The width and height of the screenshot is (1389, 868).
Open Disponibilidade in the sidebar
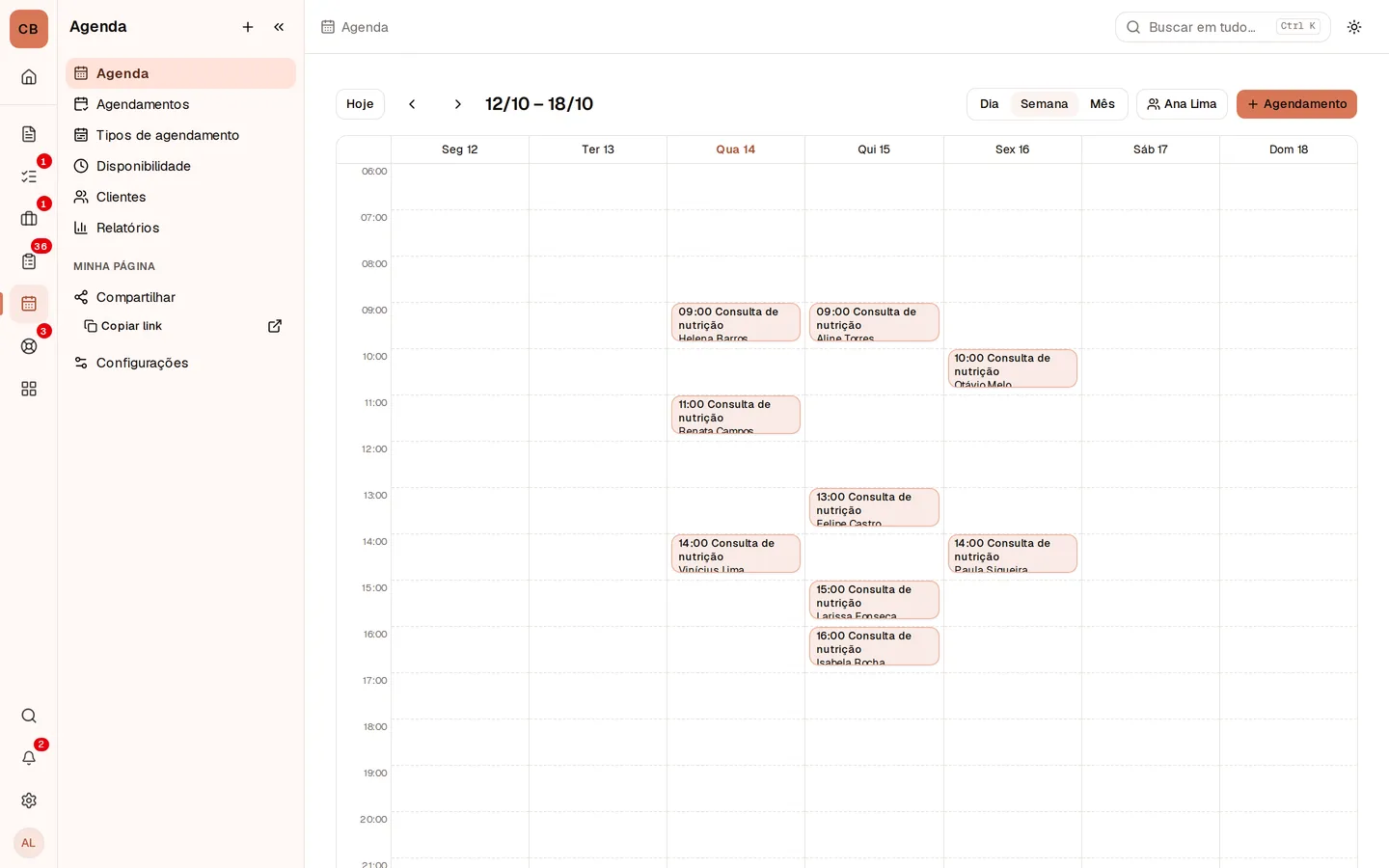[180, 166]
